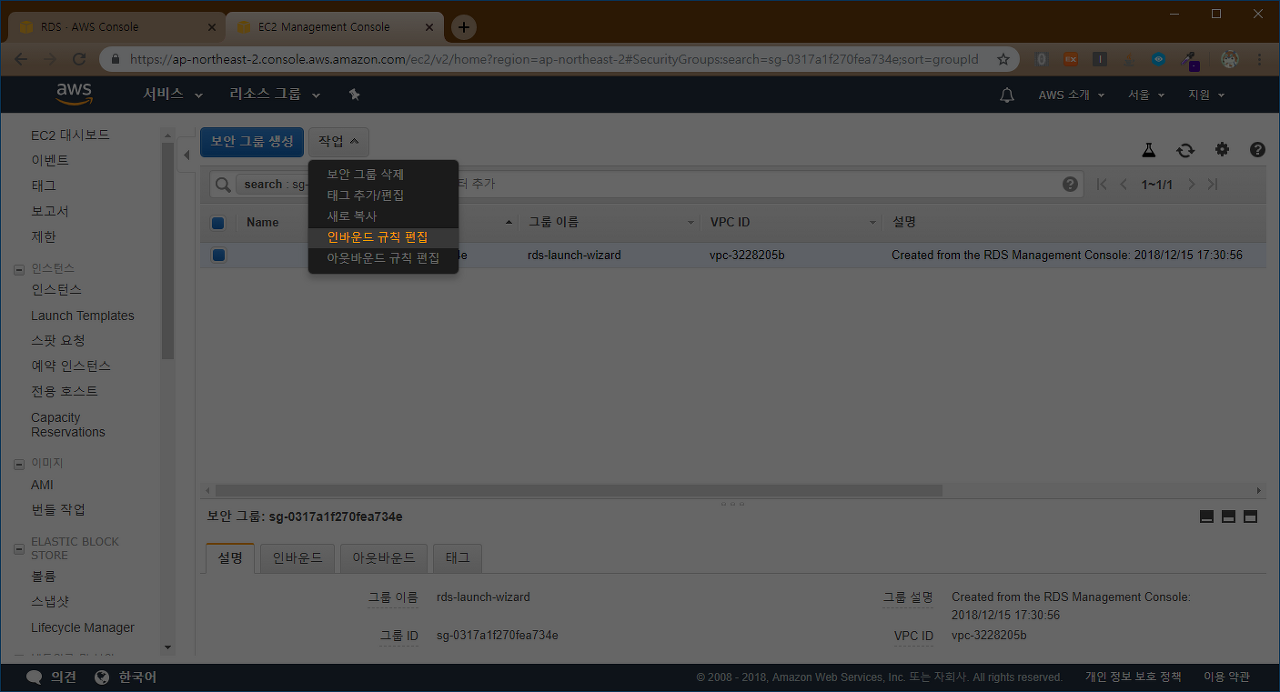Maximize the details pane layout icon
The width and height of the screenshot is (1280, 692).
coord(1250,517)
